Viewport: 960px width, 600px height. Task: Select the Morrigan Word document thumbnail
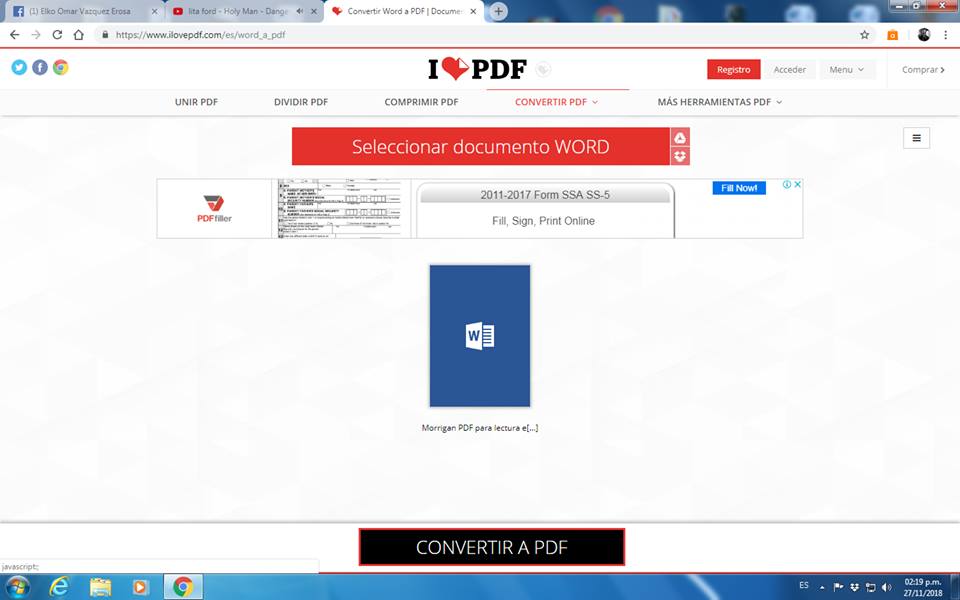[x=480, y=336]
